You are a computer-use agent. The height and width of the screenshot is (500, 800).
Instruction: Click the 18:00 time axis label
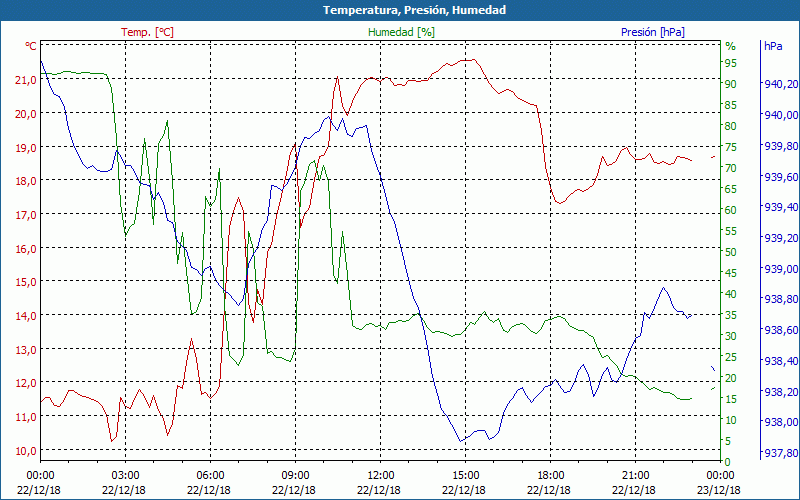pyautogui.click(x=550, y=476)
